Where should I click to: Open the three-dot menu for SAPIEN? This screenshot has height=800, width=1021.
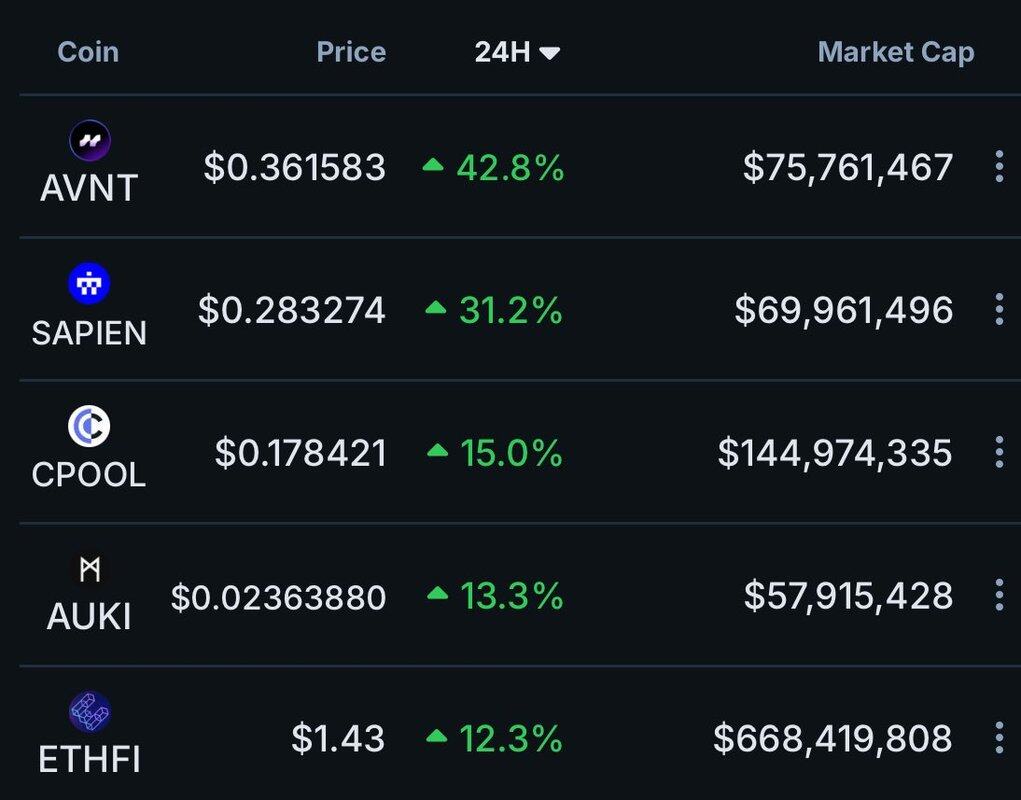999,309
